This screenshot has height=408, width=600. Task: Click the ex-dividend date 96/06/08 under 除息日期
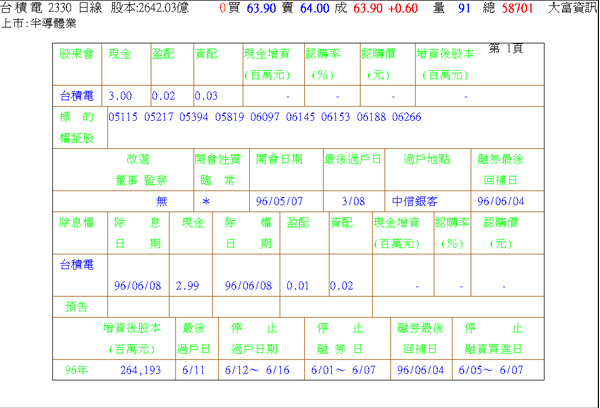[138, 286]
